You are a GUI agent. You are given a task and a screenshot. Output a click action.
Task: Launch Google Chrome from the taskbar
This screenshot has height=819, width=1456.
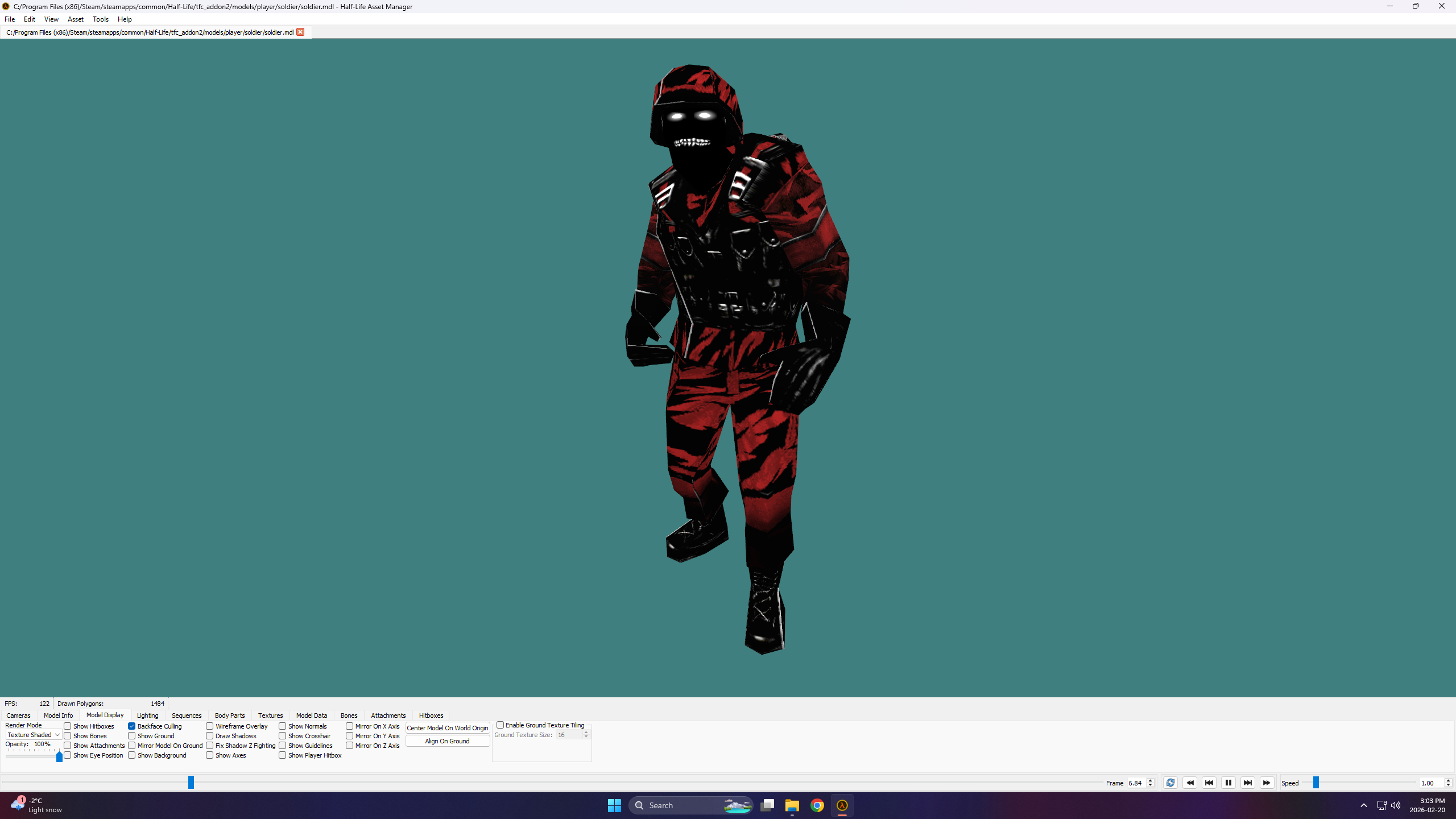point(817,805)
